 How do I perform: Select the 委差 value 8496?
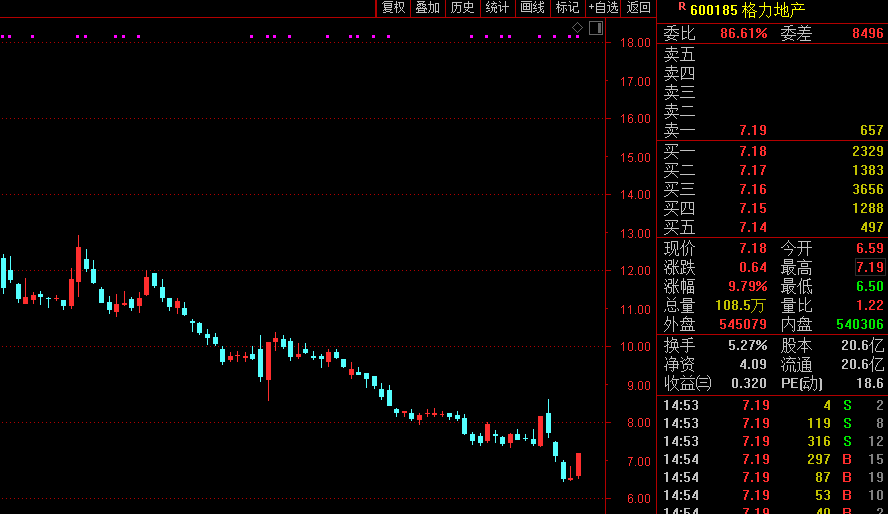click(x=868, y=33)
